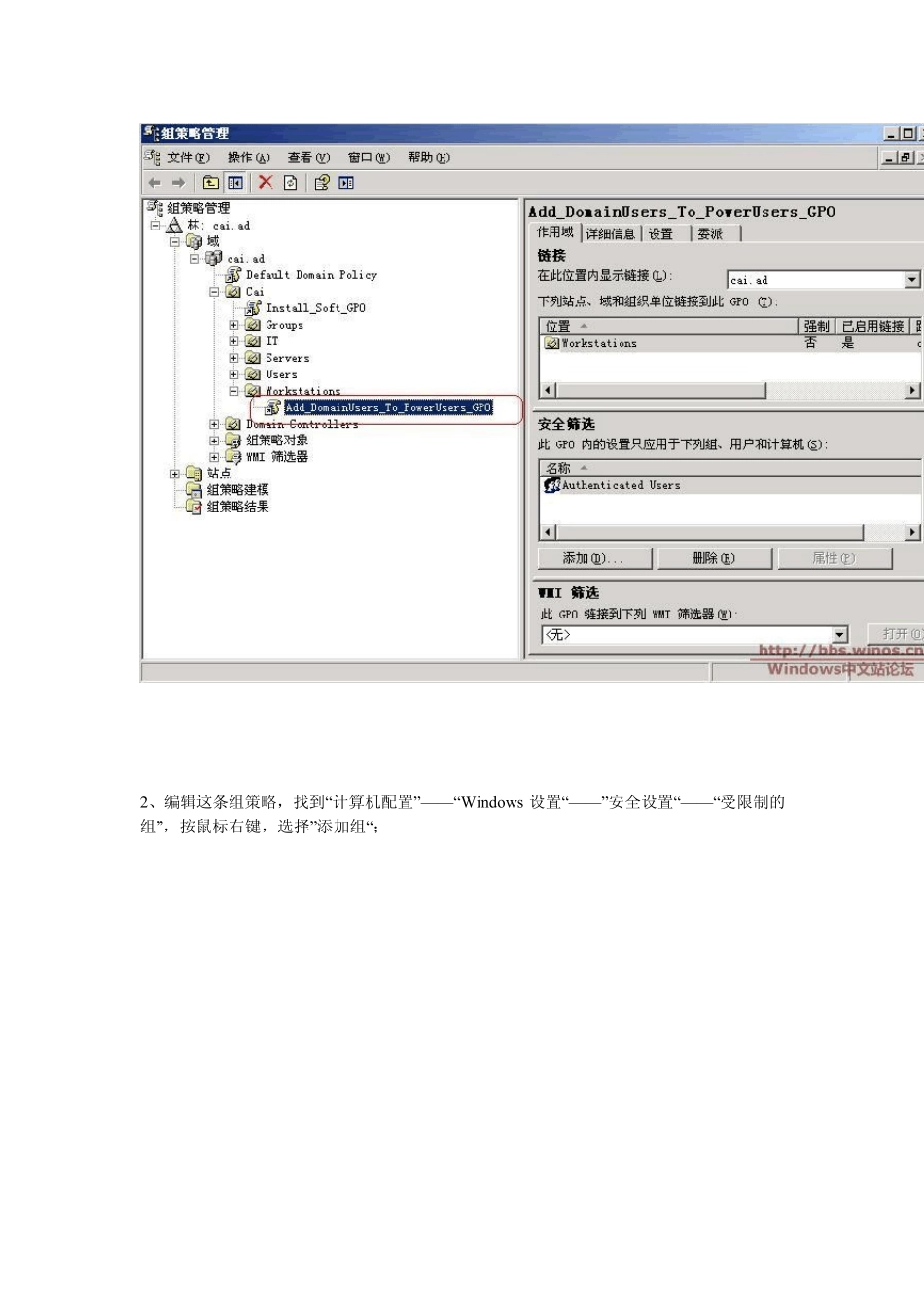Click the 组策略管理 root tree icon
The width and height of the screenshot is (924, 1307).
(x=155, y=208)
